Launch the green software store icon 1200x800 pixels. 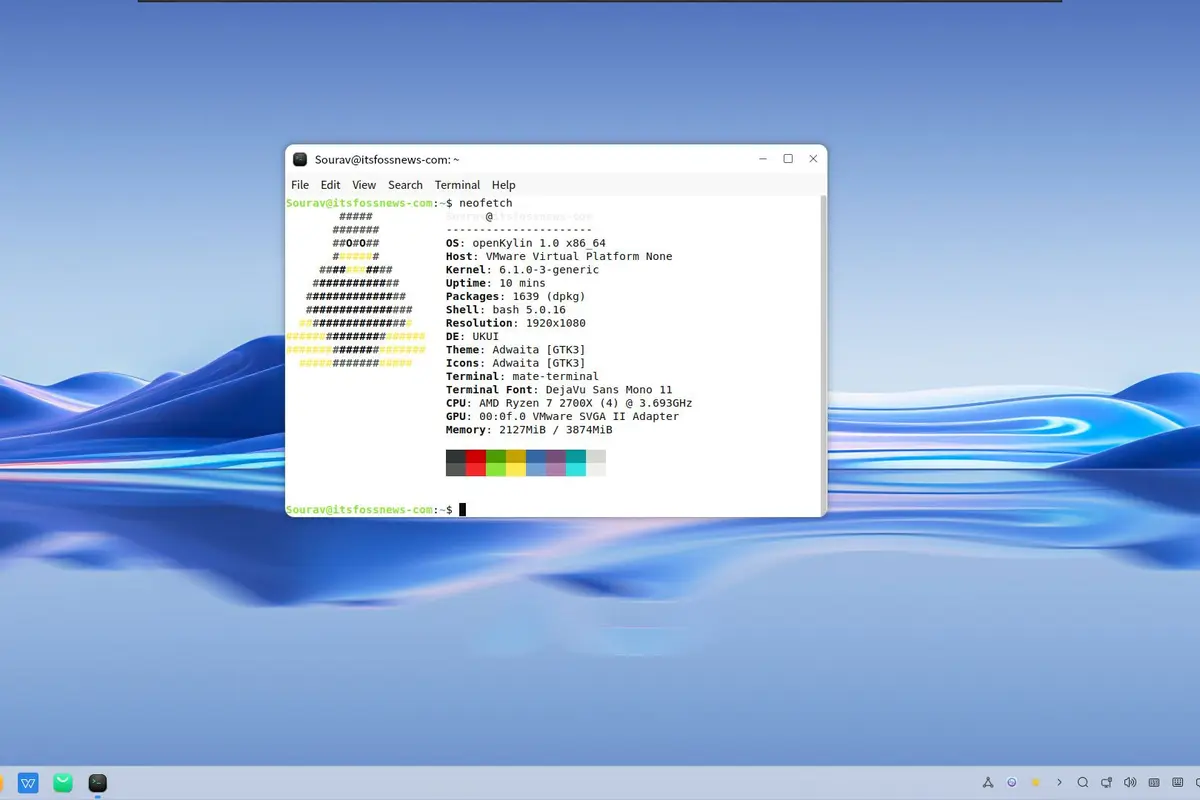coord(63,783)
